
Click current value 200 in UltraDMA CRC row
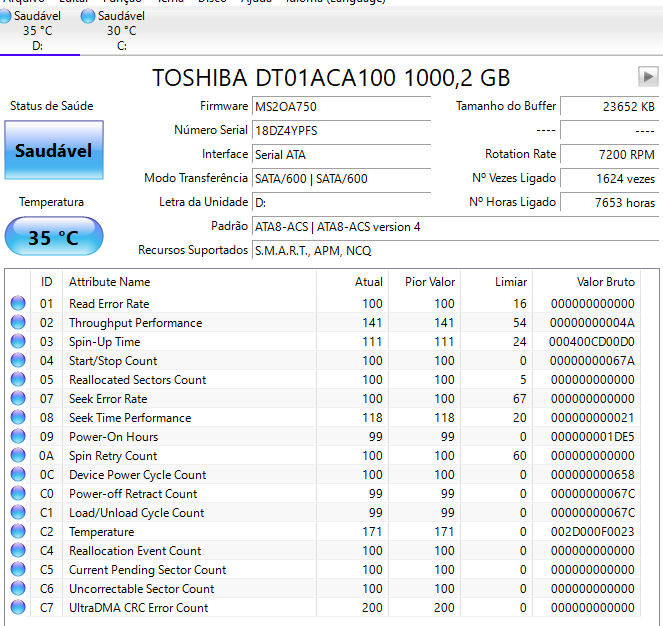372,608
